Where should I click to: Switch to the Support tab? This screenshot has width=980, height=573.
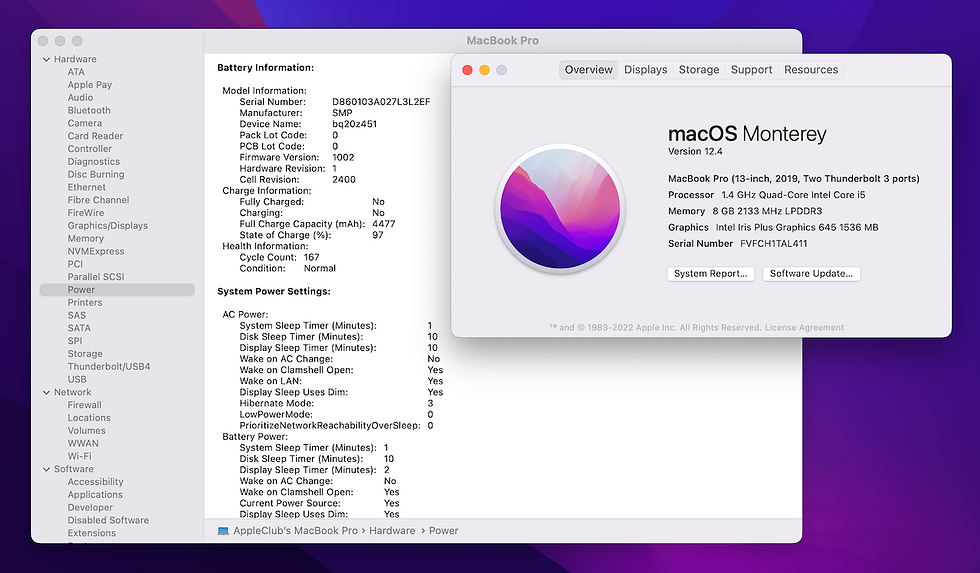(751, 70)
